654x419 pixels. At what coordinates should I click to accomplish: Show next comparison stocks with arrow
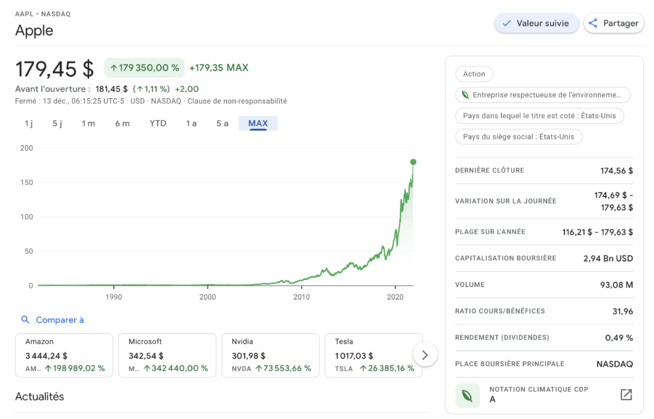pos(424,355)
